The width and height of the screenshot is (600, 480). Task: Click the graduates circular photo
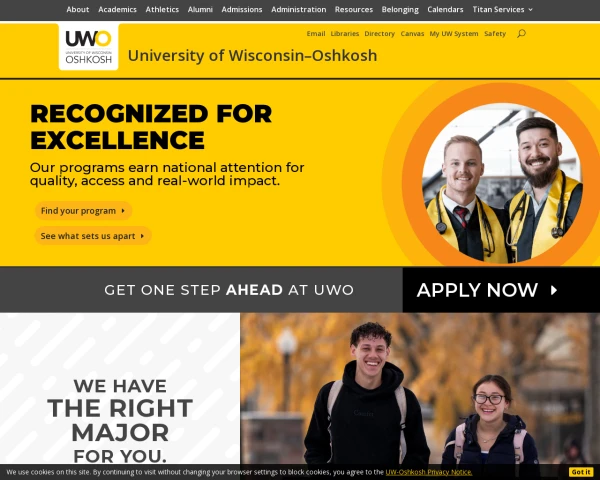(x=502, y=183)
